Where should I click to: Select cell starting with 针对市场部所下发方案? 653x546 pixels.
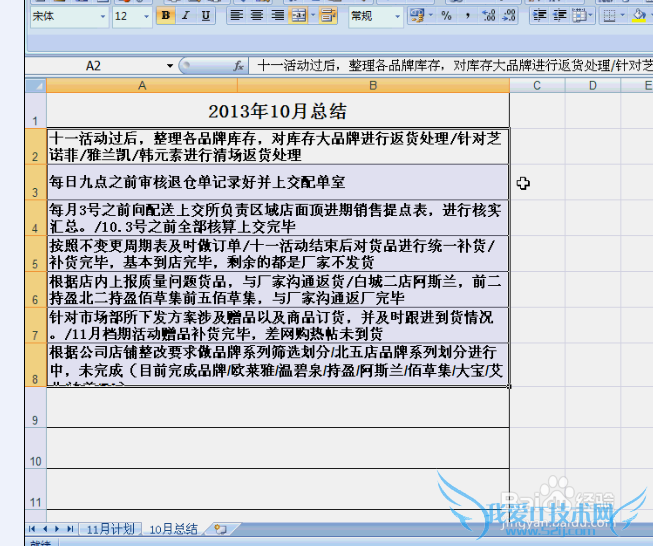pos(278,325)
